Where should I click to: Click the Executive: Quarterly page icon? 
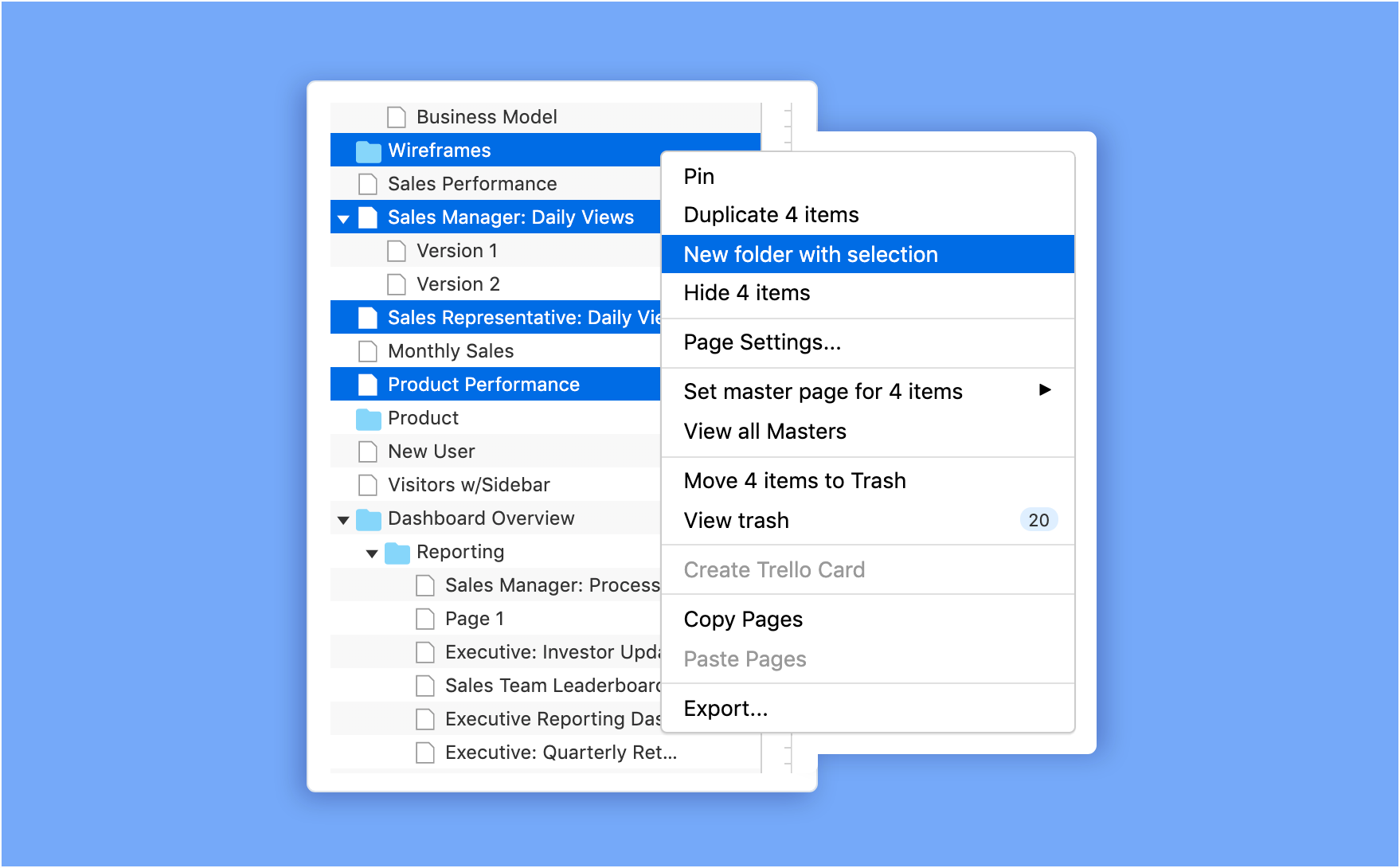pyautogui.click(x=425, y=753)
